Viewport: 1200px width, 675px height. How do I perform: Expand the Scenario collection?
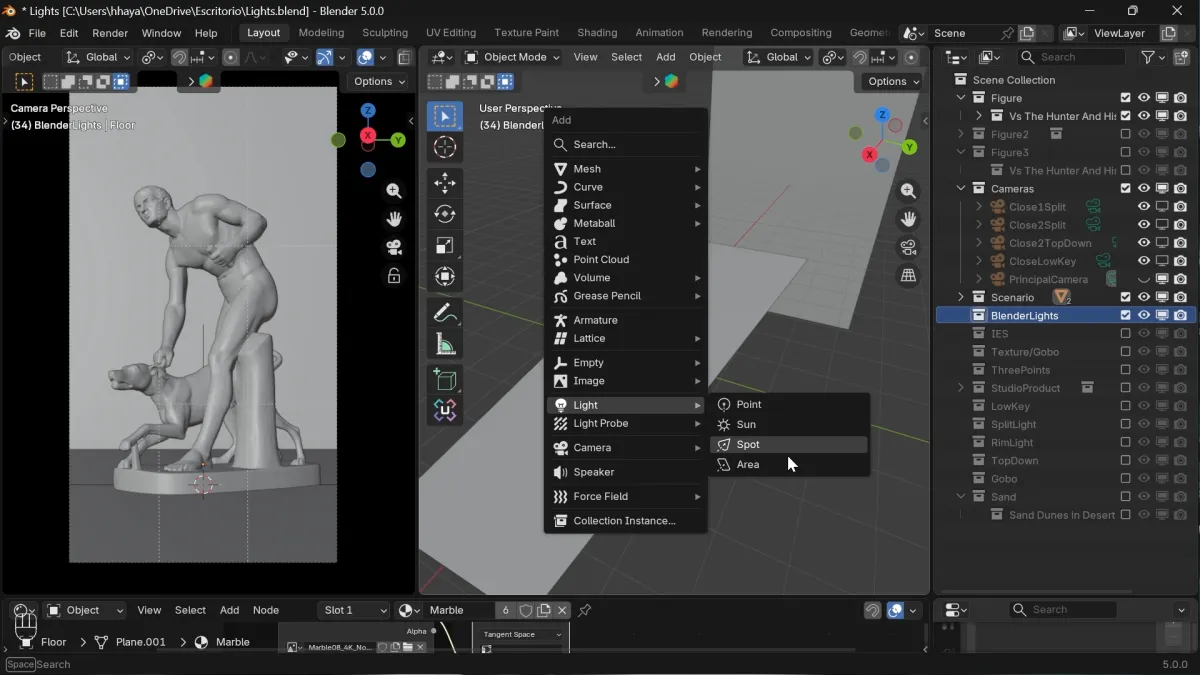tap(961, 297)
